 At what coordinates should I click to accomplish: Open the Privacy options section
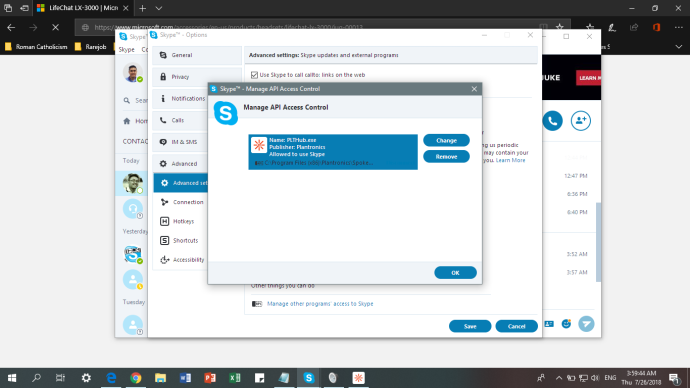(197, 77)
